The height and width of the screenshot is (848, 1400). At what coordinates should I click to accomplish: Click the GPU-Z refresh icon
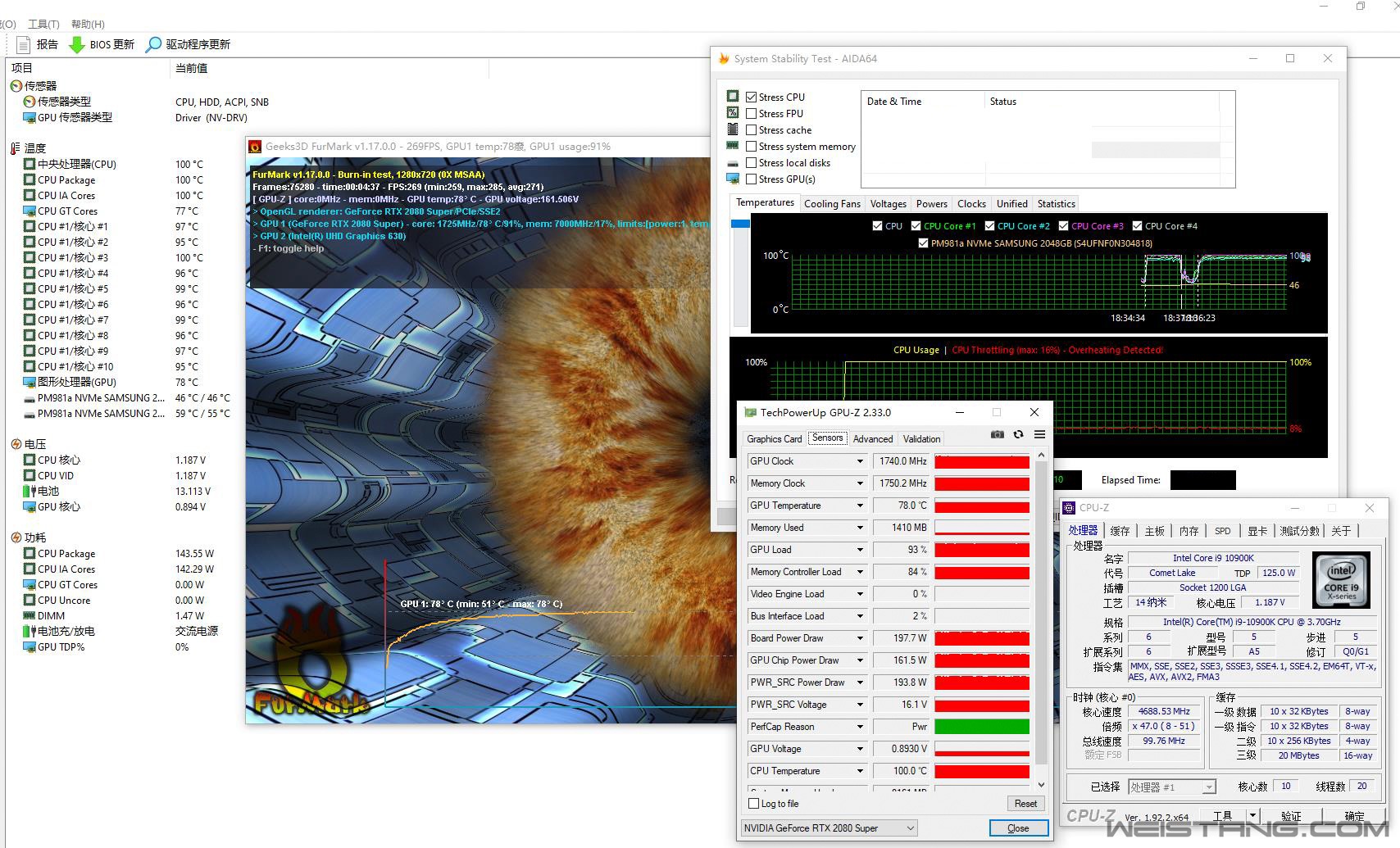(x=1018, y=434)
